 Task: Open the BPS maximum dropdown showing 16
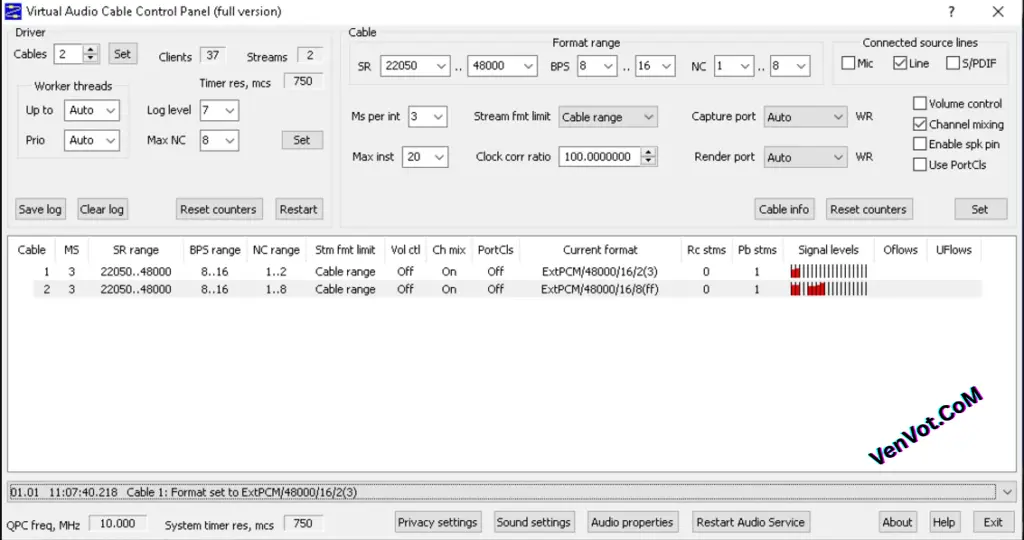(x=655, y=66)
